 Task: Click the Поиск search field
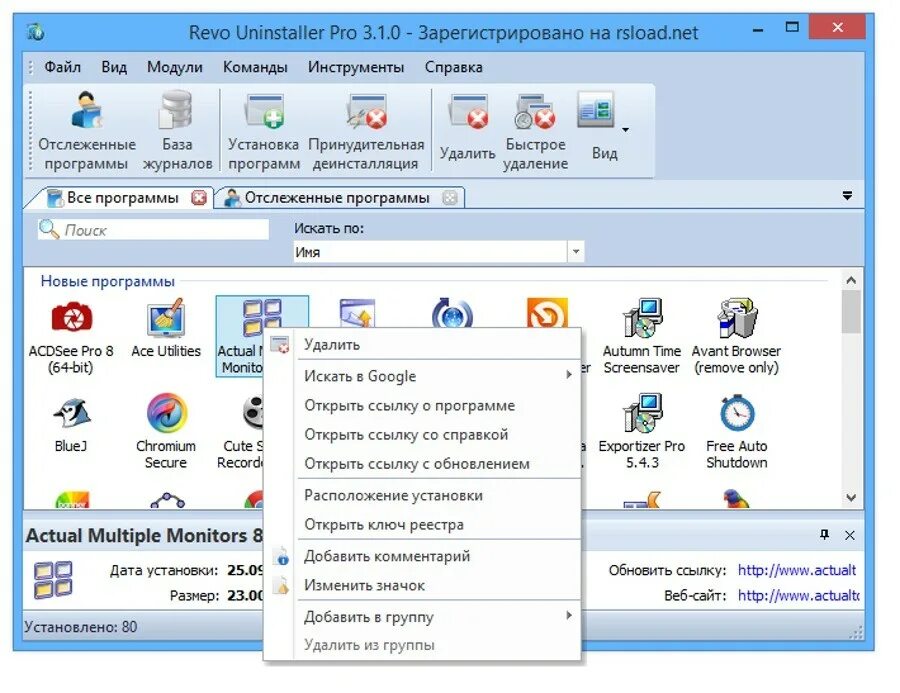click(x=154, y=230)
